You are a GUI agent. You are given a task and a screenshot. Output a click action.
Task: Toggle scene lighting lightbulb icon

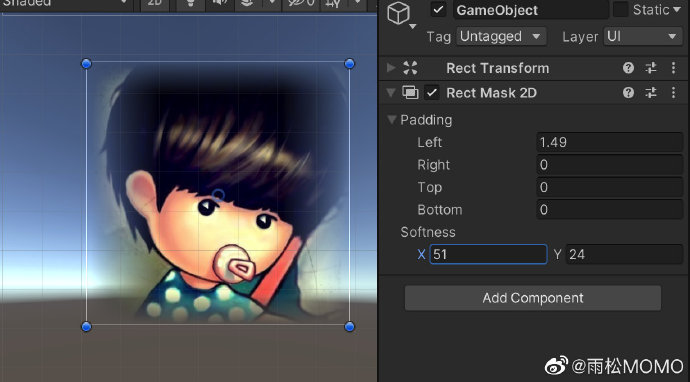[x=191, y=4]
